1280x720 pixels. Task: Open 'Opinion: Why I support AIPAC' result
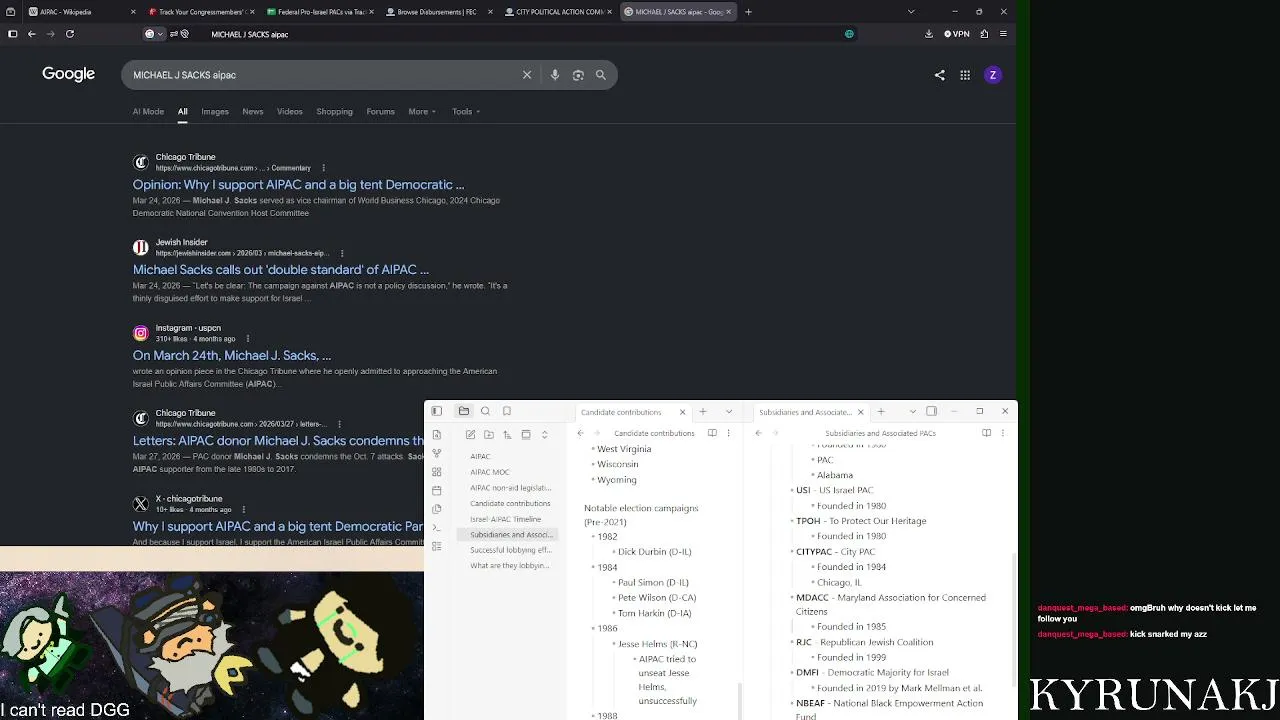point(298,185)
